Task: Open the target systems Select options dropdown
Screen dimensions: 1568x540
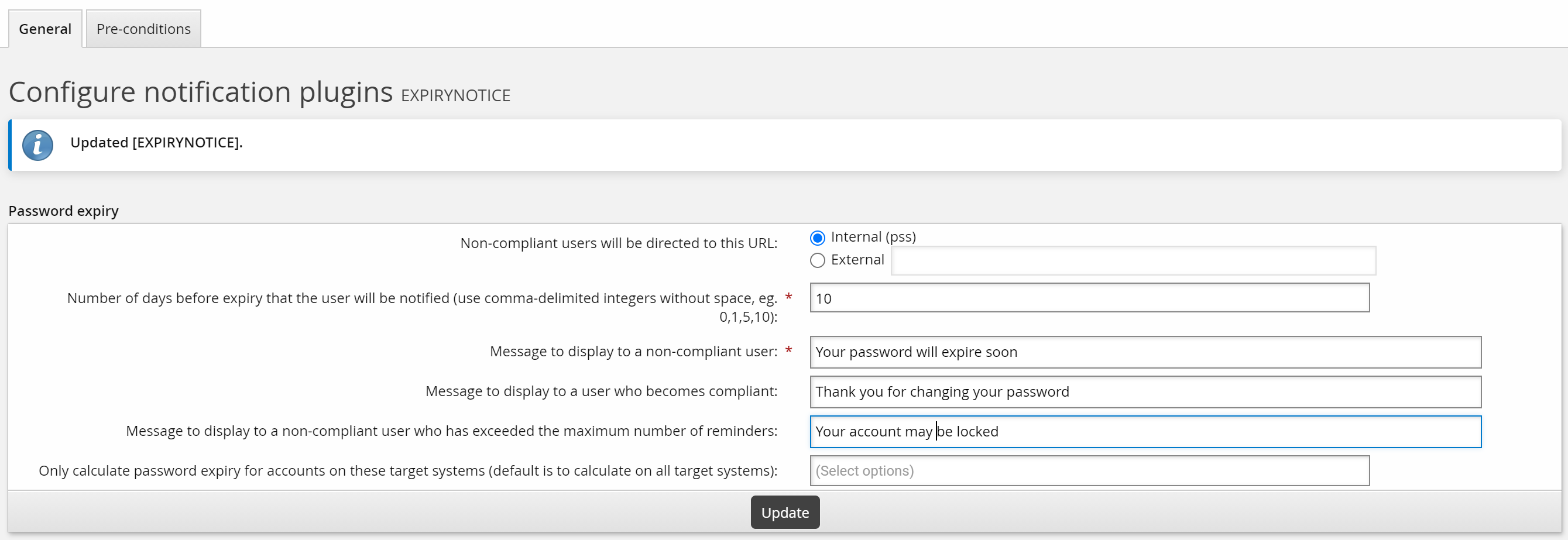Action: click(1089, 471)
